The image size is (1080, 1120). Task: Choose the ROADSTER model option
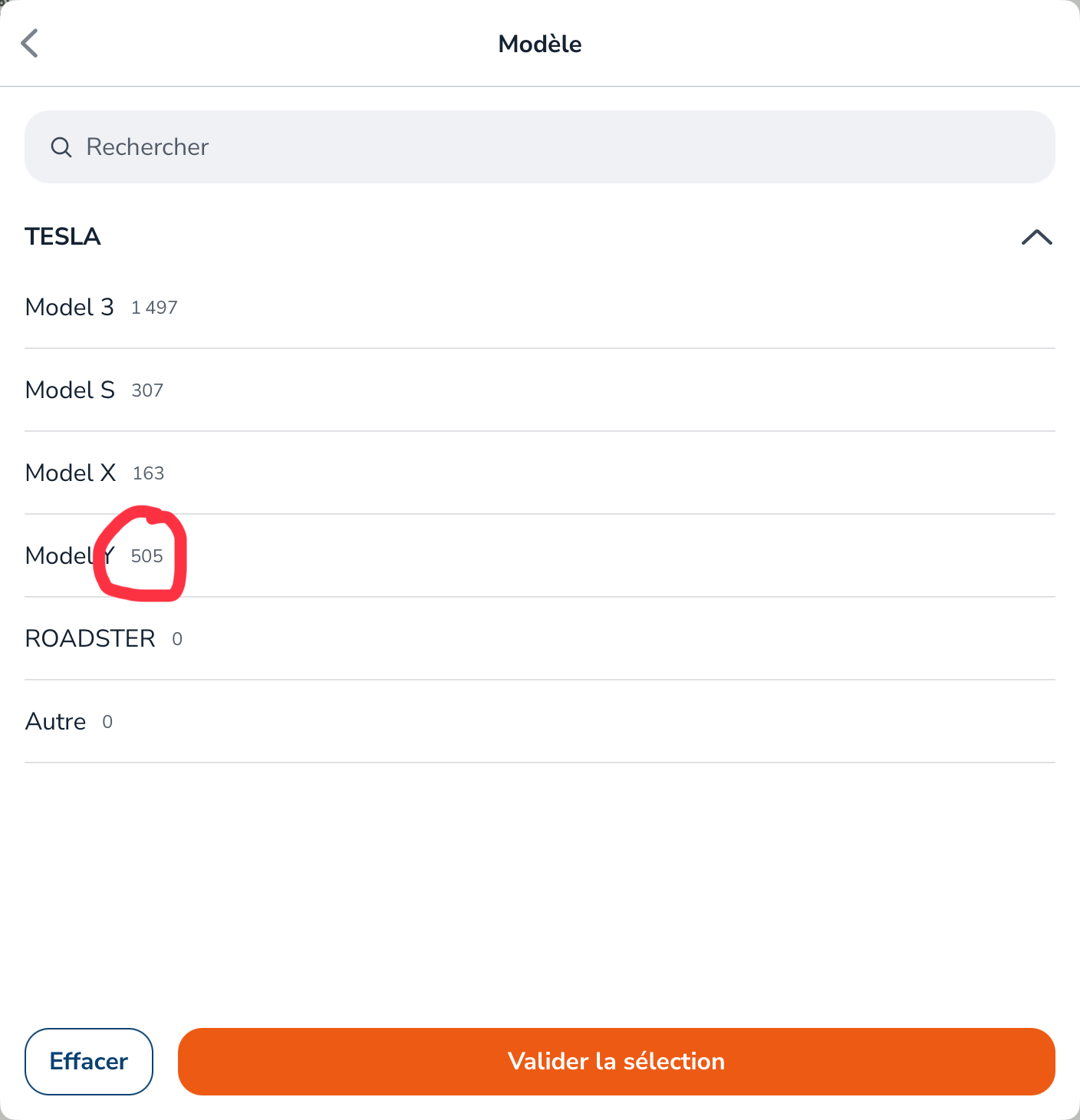[540, 639]
